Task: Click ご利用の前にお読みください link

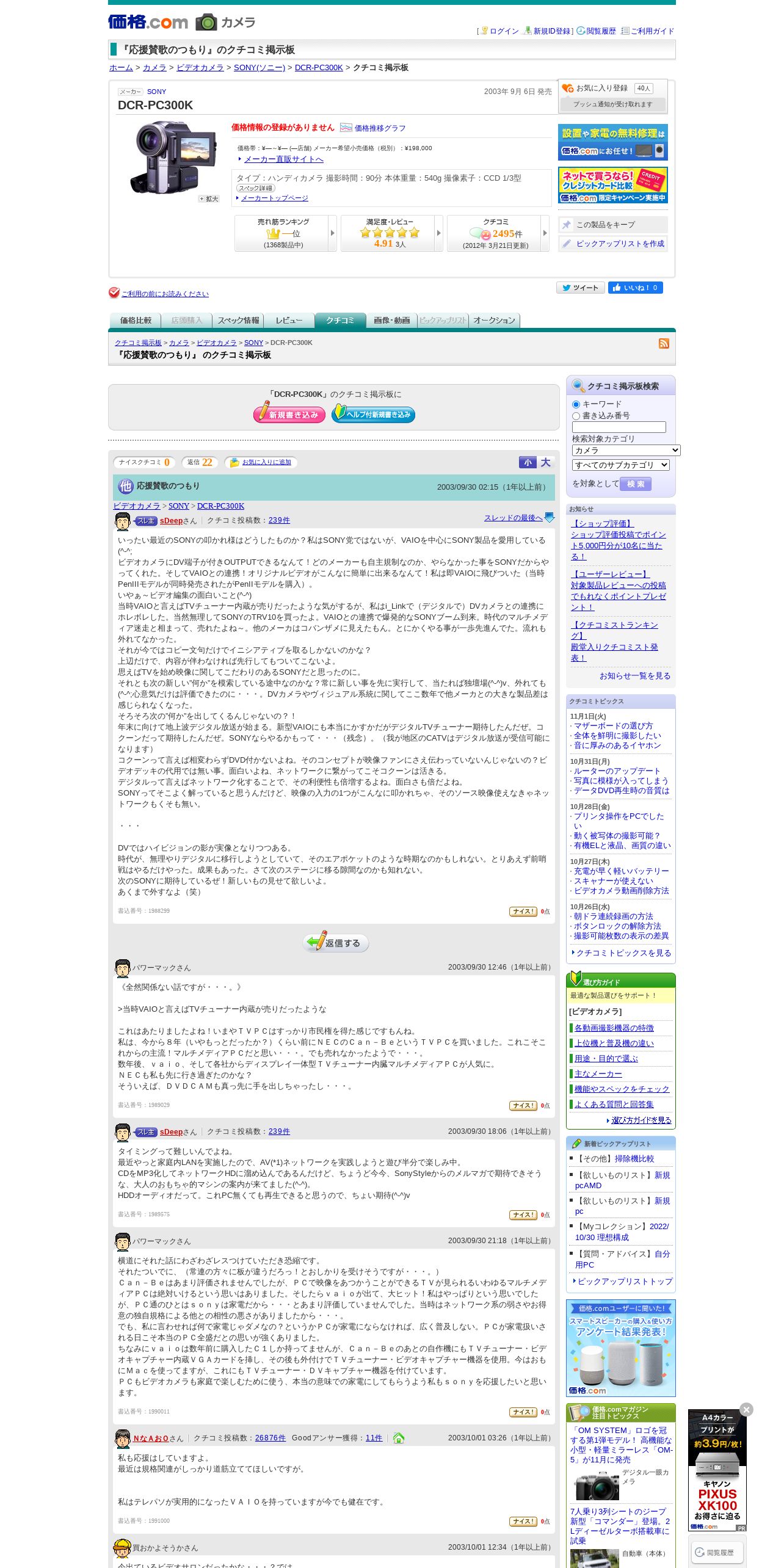Action: [165, 294]
